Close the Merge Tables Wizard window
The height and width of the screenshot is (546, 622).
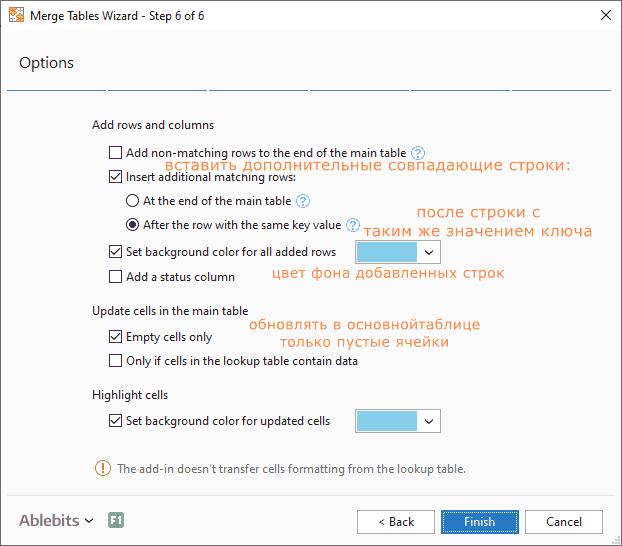(605, 15)
